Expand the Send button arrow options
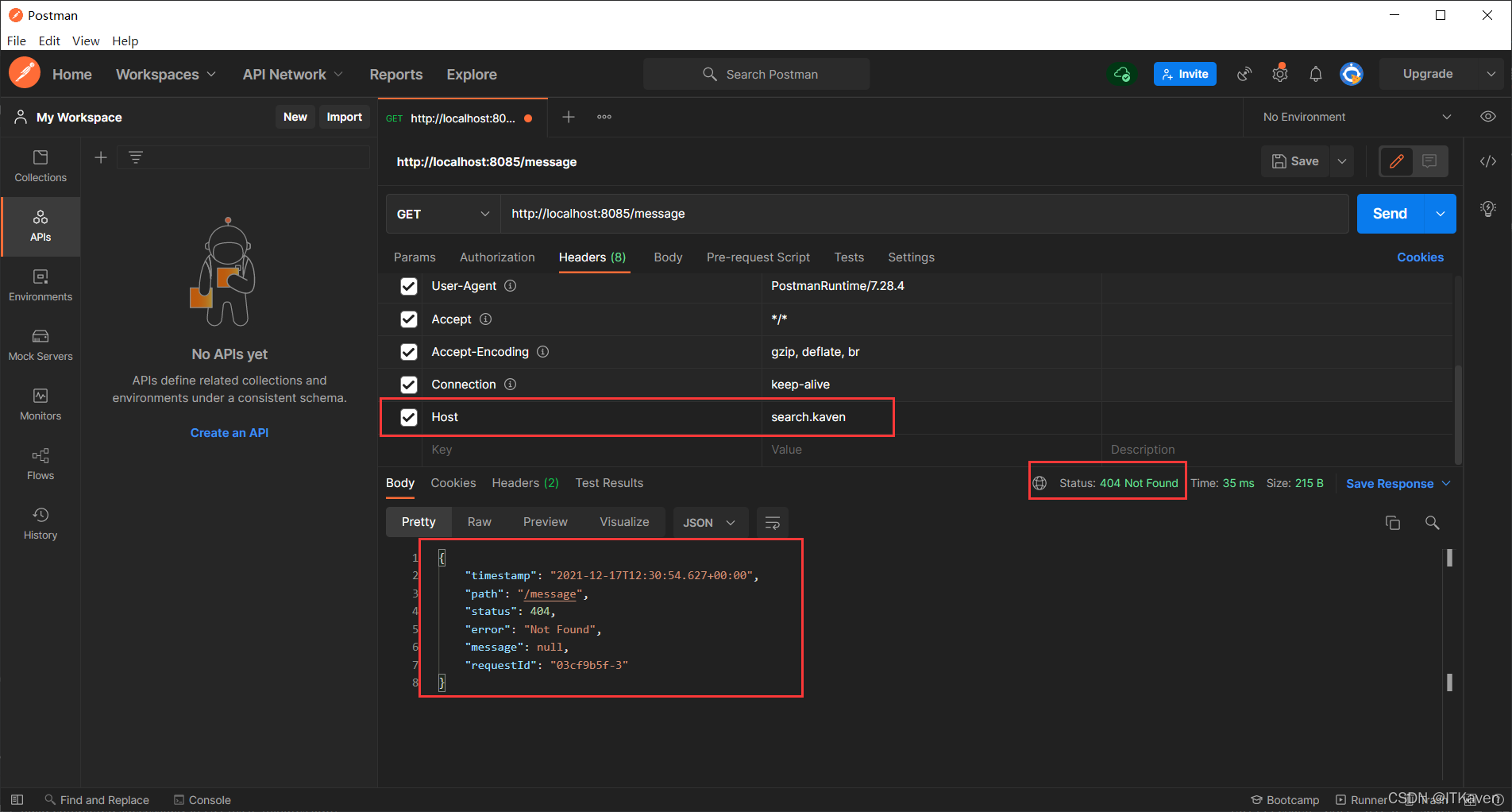This screenshot has width=1512, height=812. 1440,214
